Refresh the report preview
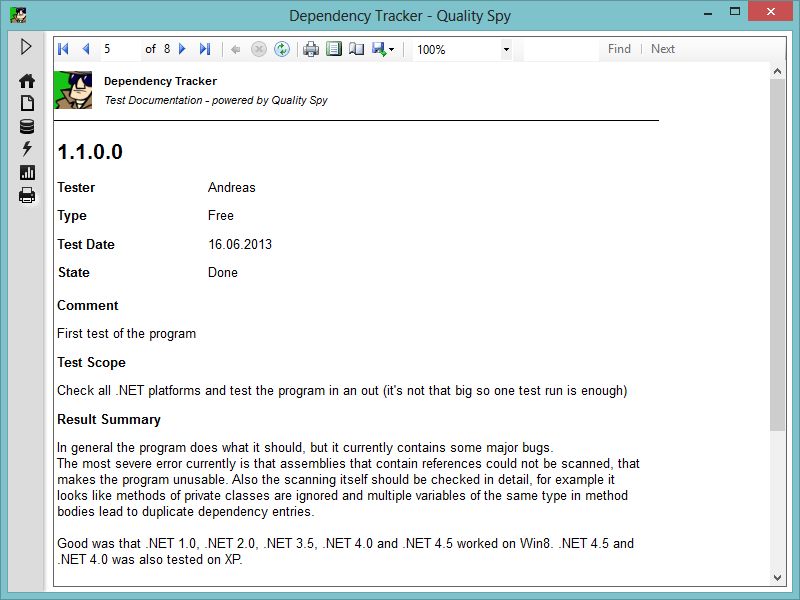This screenshot has height=600, width=800. pyautogui.click(x=281, y=48)
